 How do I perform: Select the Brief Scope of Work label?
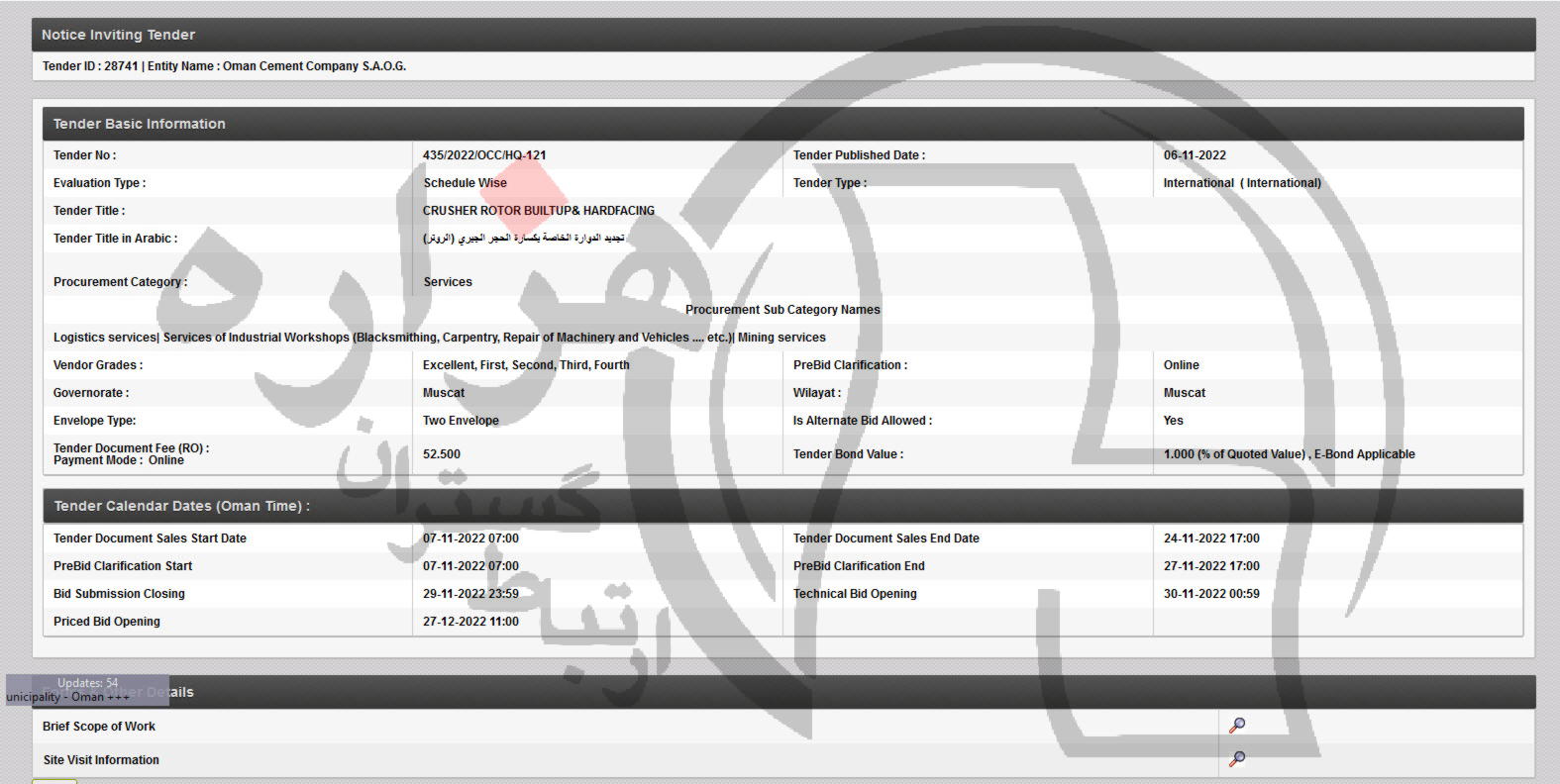pos(99,727)
